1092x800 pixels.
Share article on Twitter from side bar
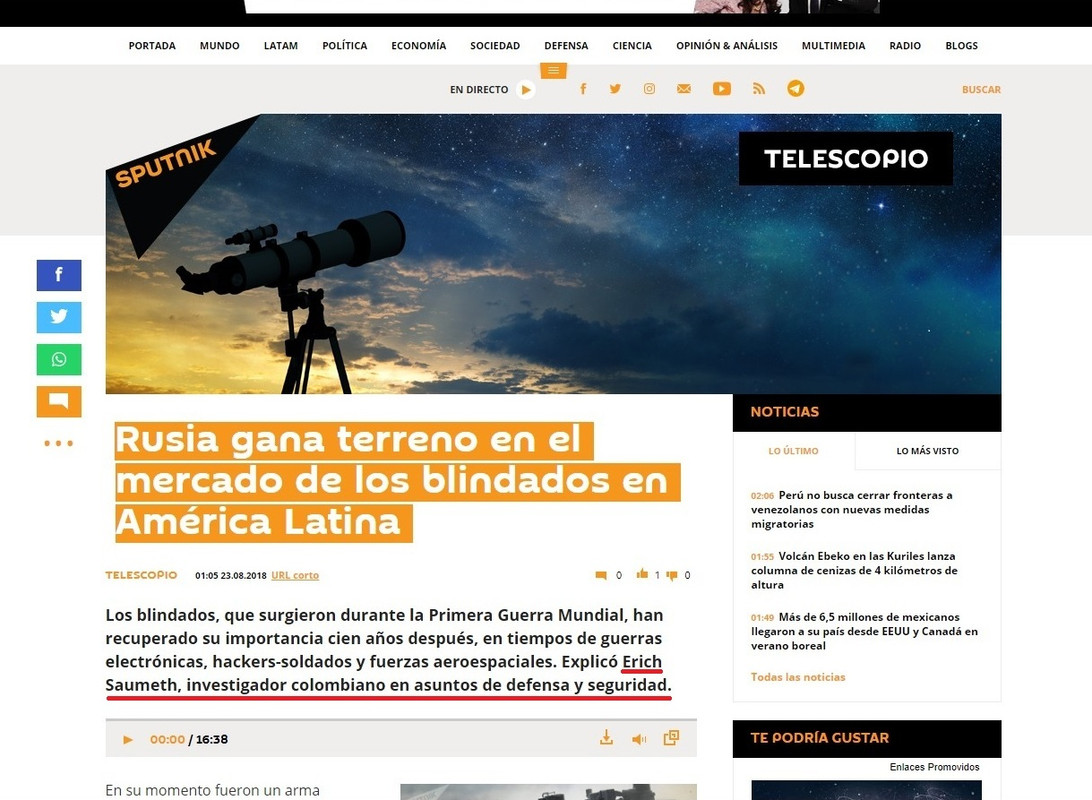pos(58,317)
